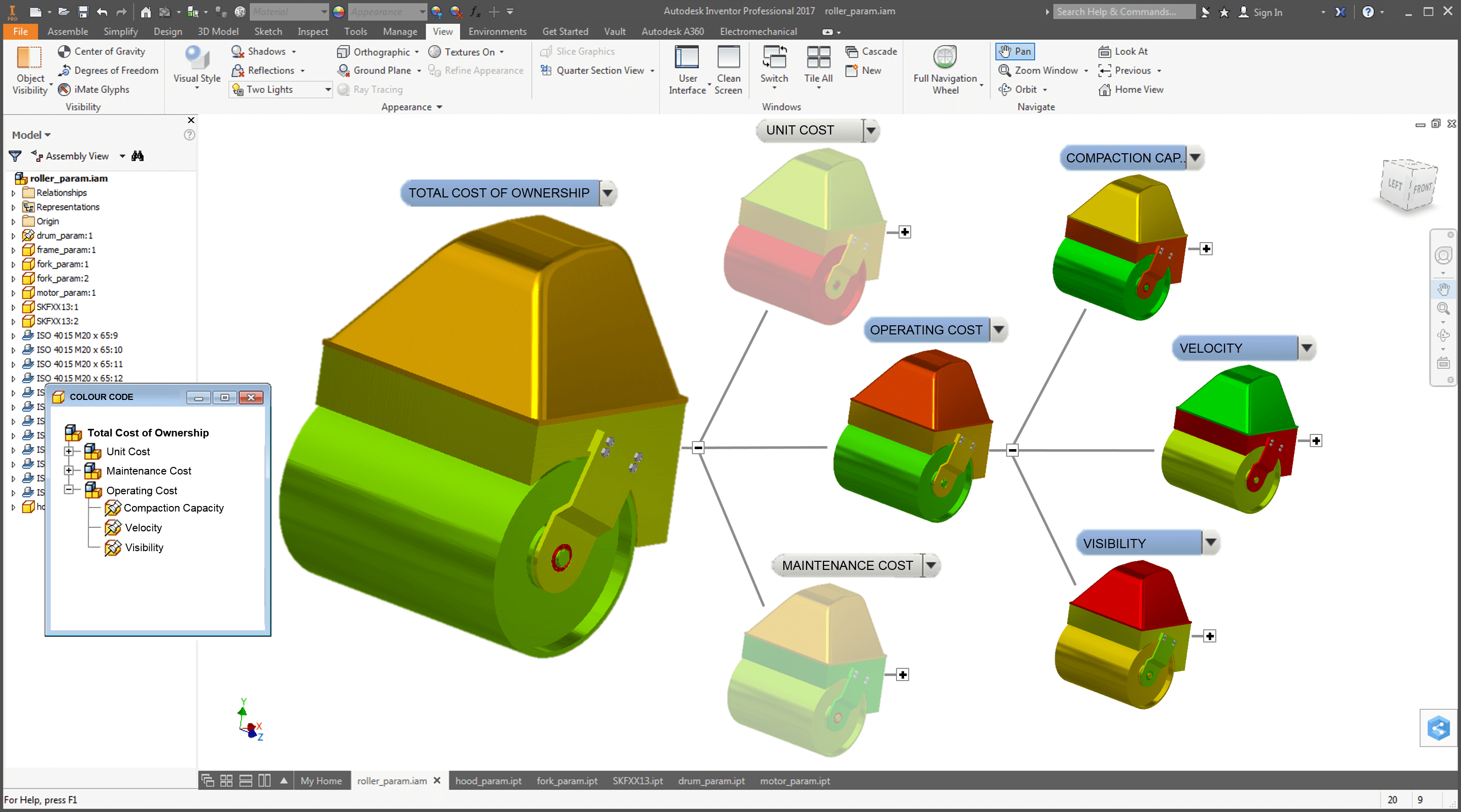Click the Appearance color wheel swatch icon
Screen dimensions: 1461x812
[x=339, y=12]
